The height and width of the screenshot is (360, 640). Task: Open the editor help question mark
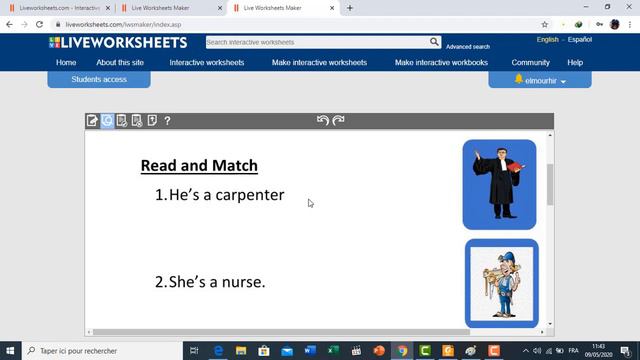point(167,121)
